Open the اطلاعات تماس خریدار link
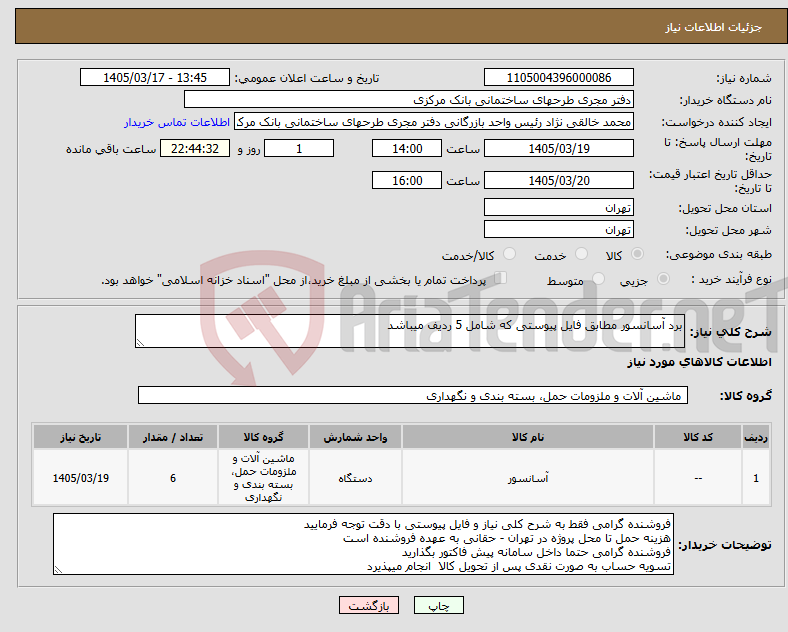788x632 pixels. pos(177,122)
